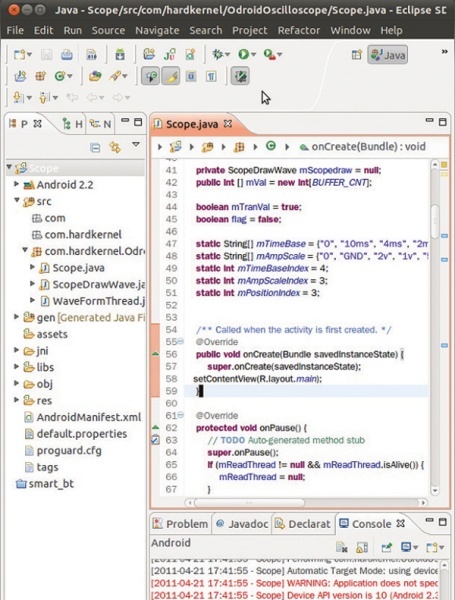This screenshot has height=600, width=455.
Task: Toggle Block Selection mode icon
Action: pos(191,76)
